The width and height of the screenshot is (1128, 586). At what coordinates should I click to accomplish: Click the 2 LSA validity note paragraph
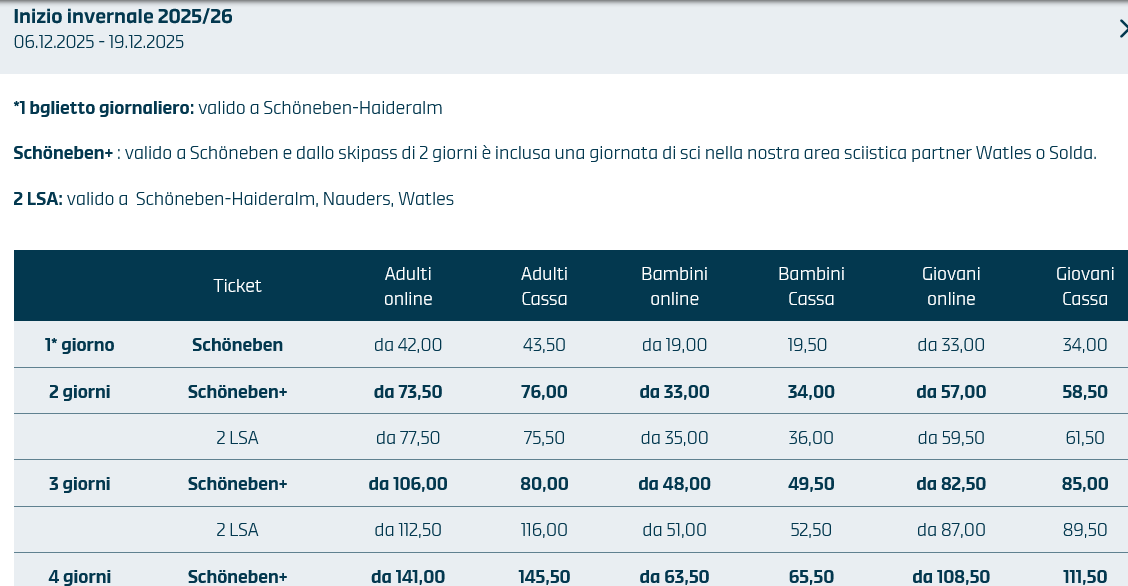coord(233,199)
